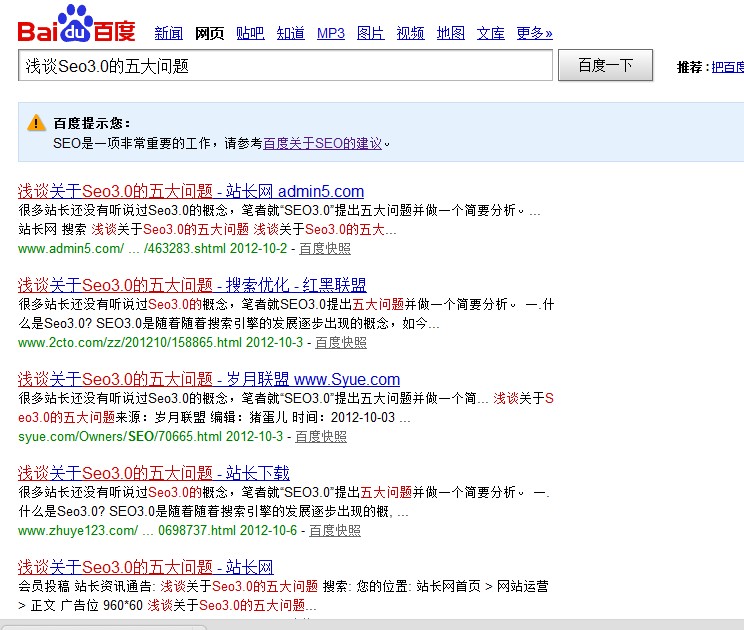Click the search query input field
Screen dimensions: 744x630
[285, 66]
